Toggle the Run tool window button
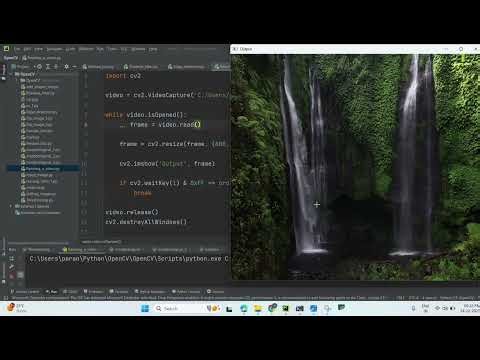The image size is (480, 360). click(x=52, y=292)
